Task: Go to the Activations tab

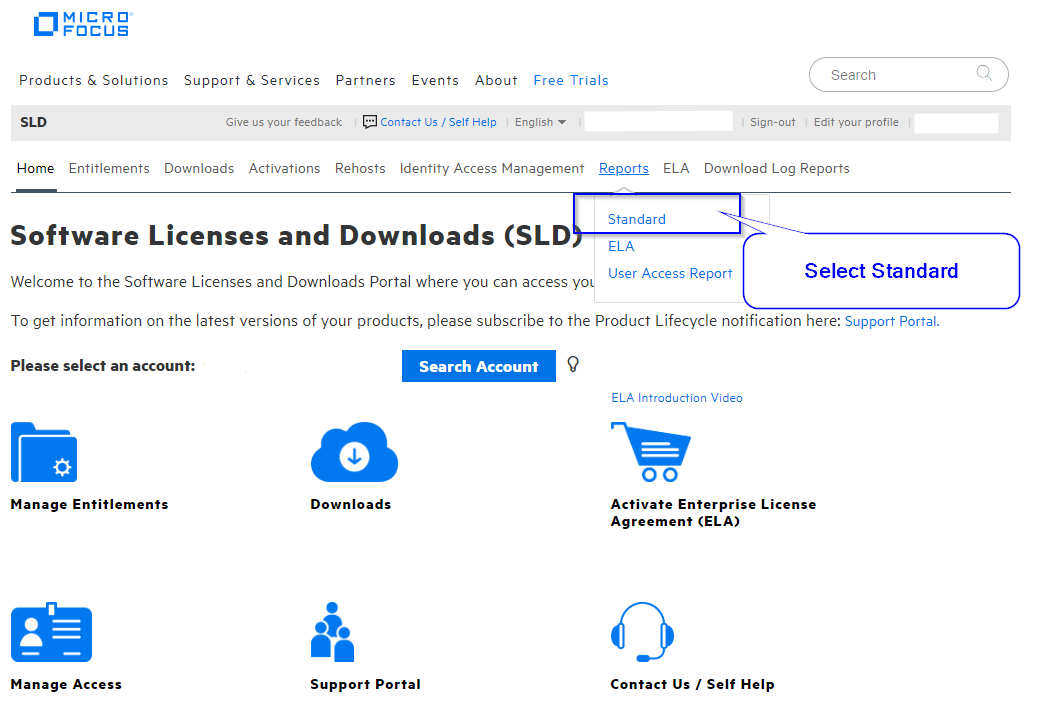Action: (284, 169)
